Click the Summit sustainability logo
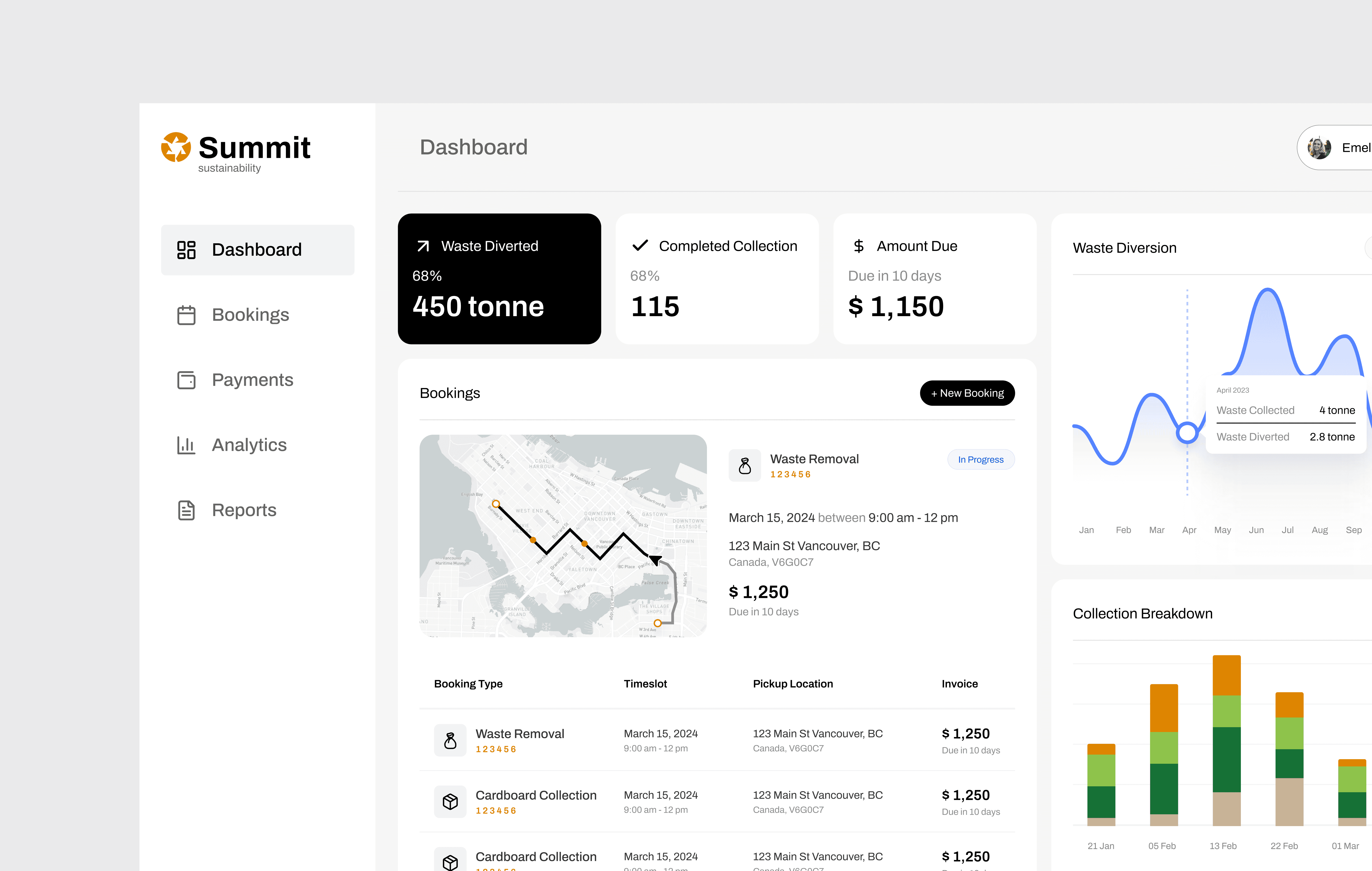Screen dimensions: 1372x871 click(x=236, y=152)
